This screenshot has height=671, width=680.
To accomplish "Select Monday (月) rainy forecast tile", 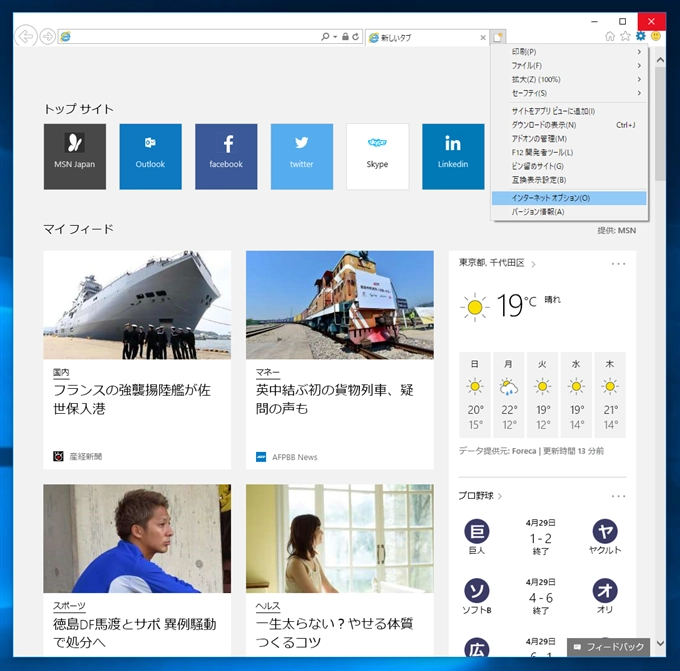I will [x=509, y=395].
